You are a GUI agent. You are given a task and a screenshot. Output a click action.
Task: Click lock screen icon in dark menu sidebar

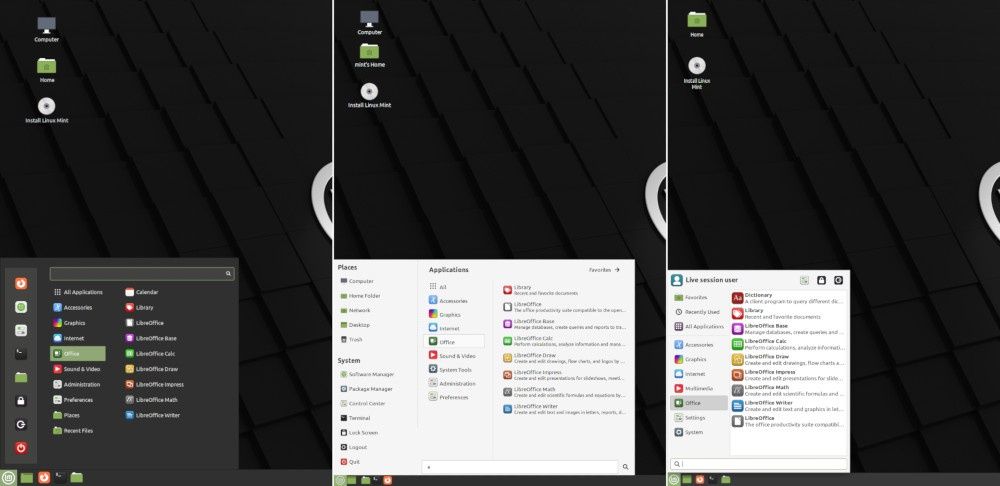point(21,401)
